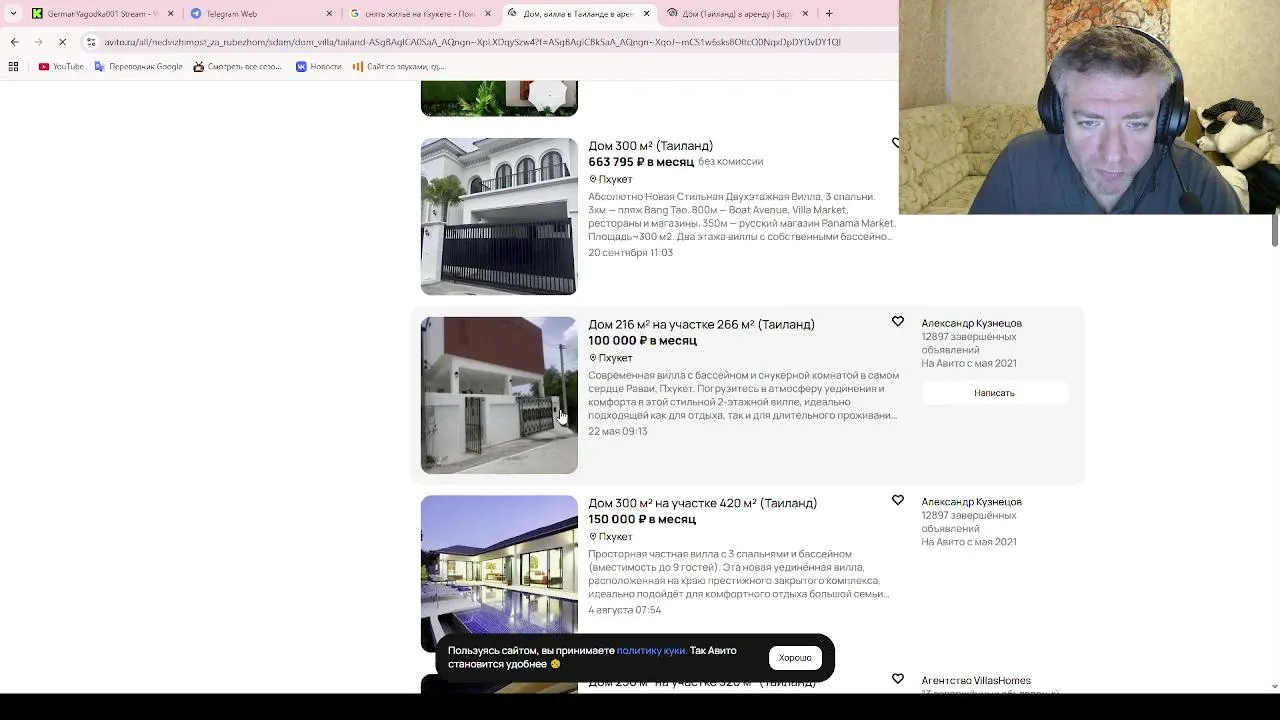Open listing Дом 300 м² на участке 420 м²
The height and width of the screenshot is (720, 1280).
pyautogui.click(x=702, y=503)
